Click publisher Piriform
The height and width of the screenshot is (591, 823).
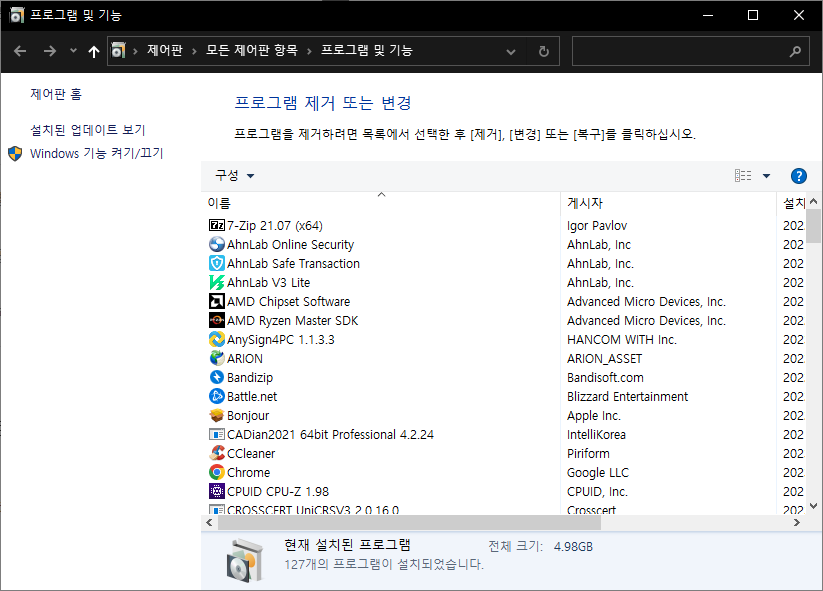(588, 453)
